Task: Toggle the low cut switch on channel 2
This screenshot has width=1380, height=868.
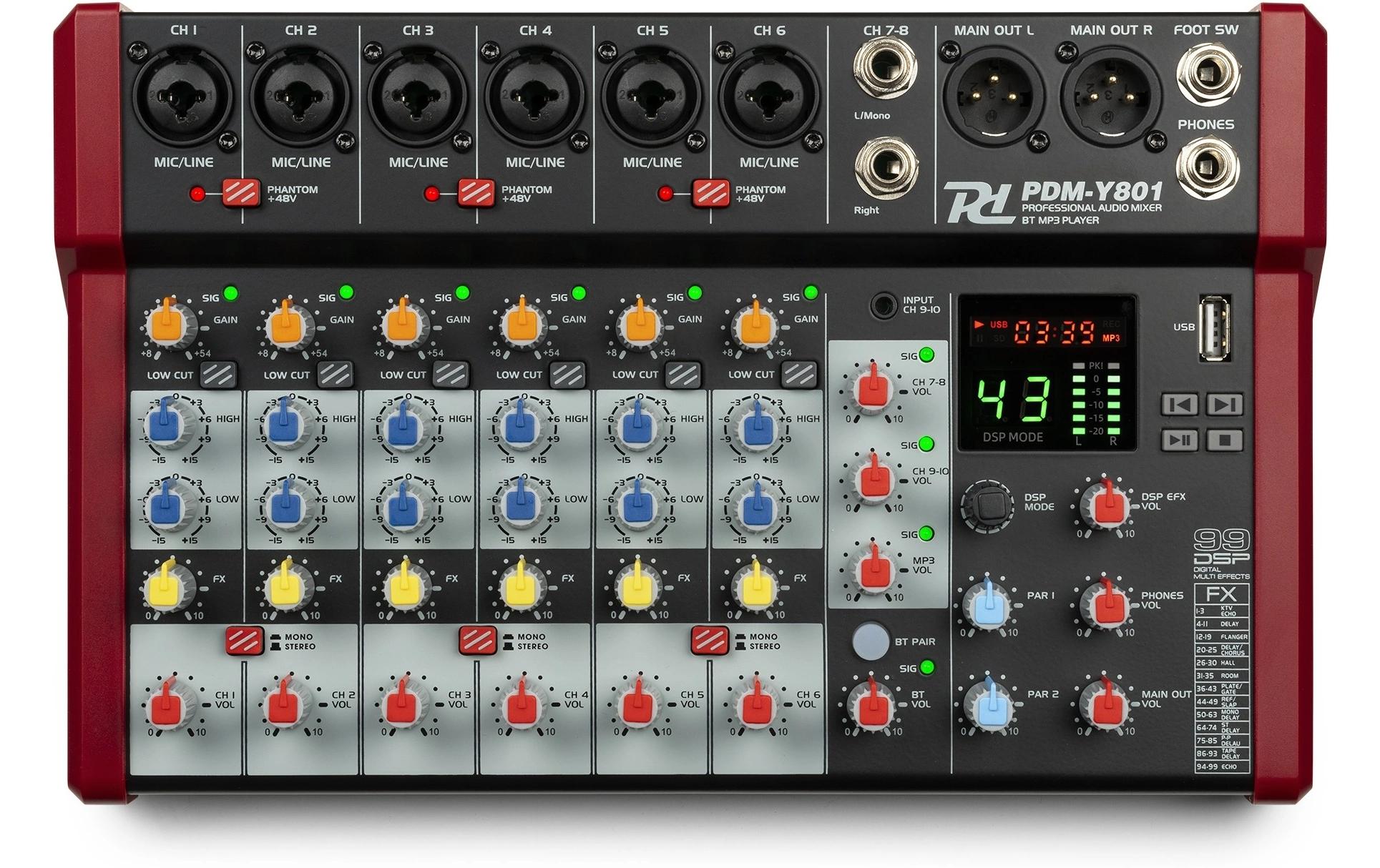Action: click(336, 375)
